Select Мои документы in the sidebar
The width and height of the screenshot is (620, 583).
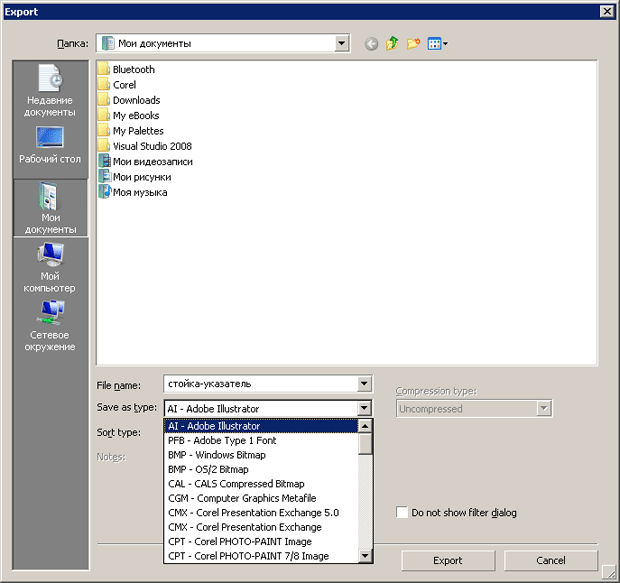tap(50, 208)
